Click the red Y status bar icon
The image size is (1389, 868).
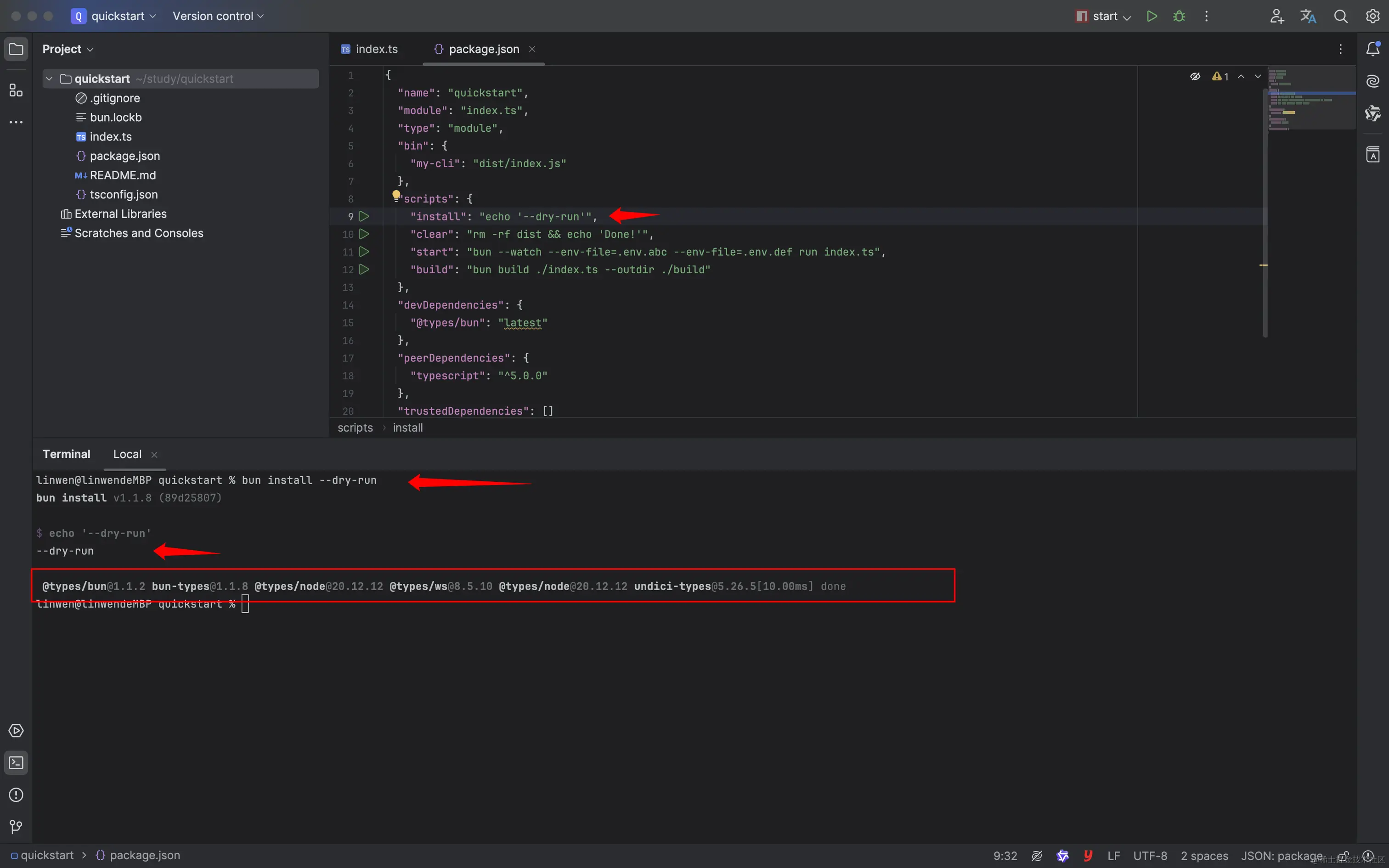(1088, 855)
